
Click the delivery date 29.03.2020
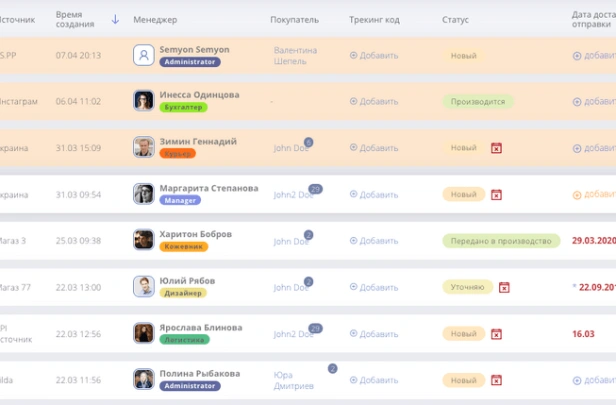coord(593,241)
